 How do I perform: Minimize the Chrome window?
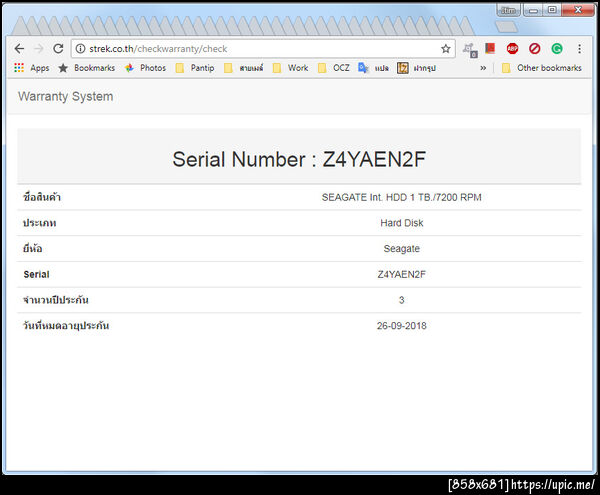coord(533,10)
